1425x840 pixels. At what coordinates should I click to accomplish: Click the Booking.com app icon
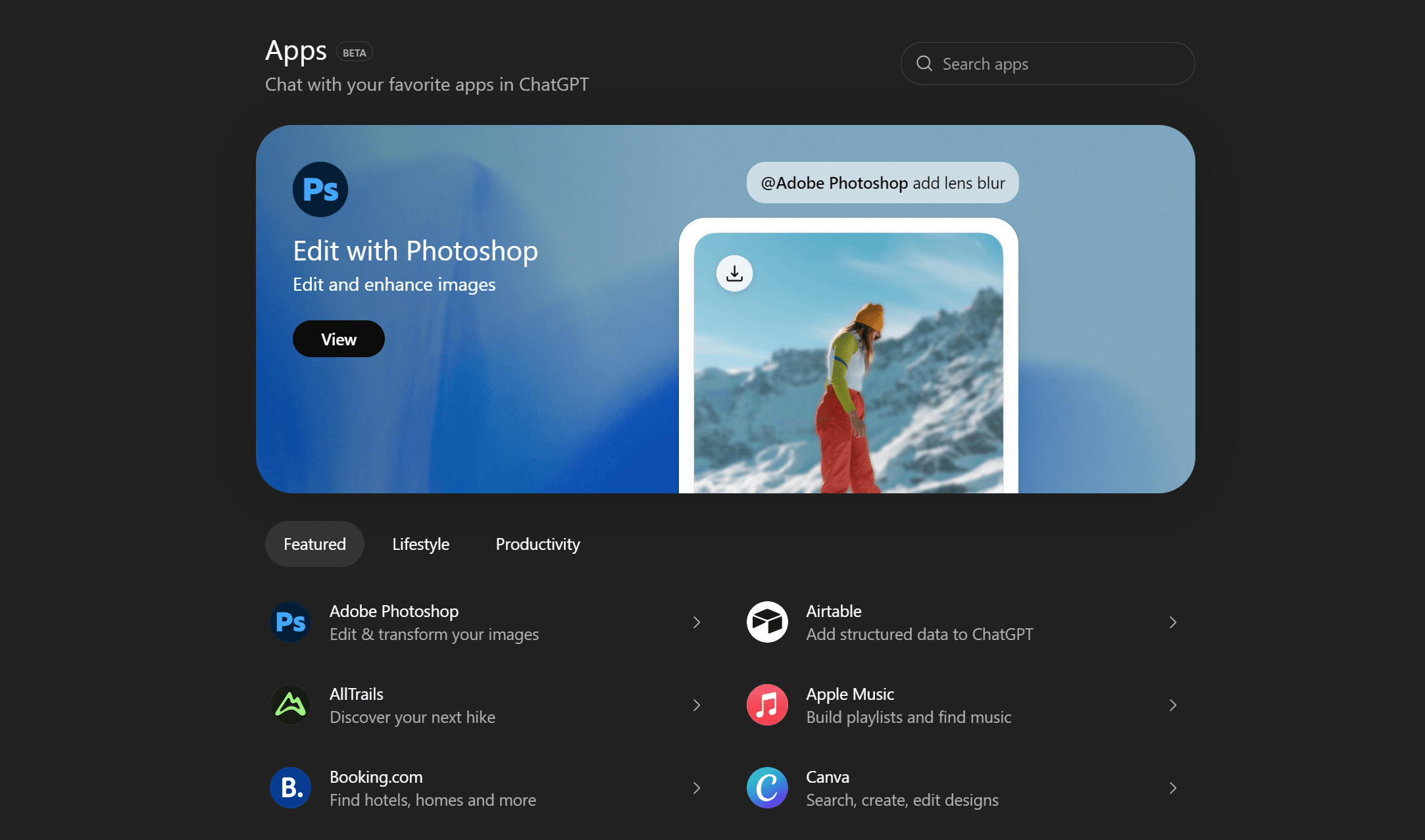click(290, 788)
